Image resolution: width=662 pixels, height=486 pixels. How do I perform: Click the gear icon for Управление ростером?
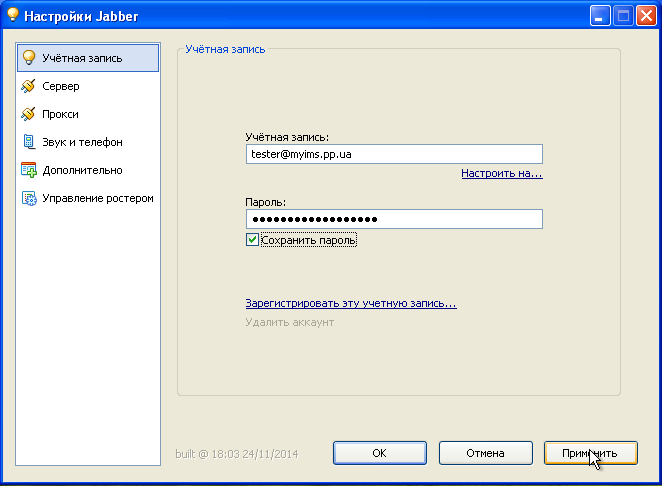[29, 198]
